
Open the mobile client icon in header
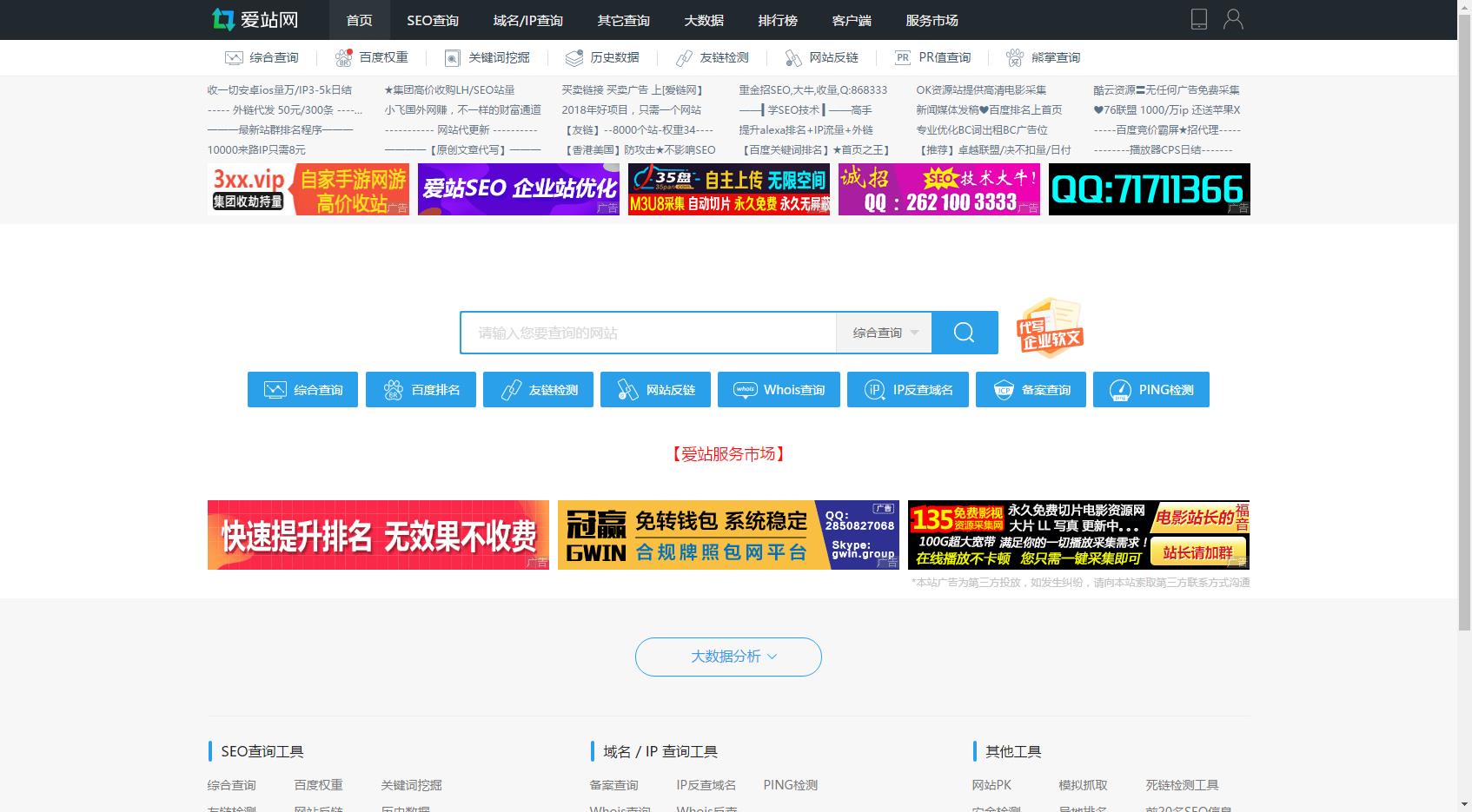(x=1198, y=19)
